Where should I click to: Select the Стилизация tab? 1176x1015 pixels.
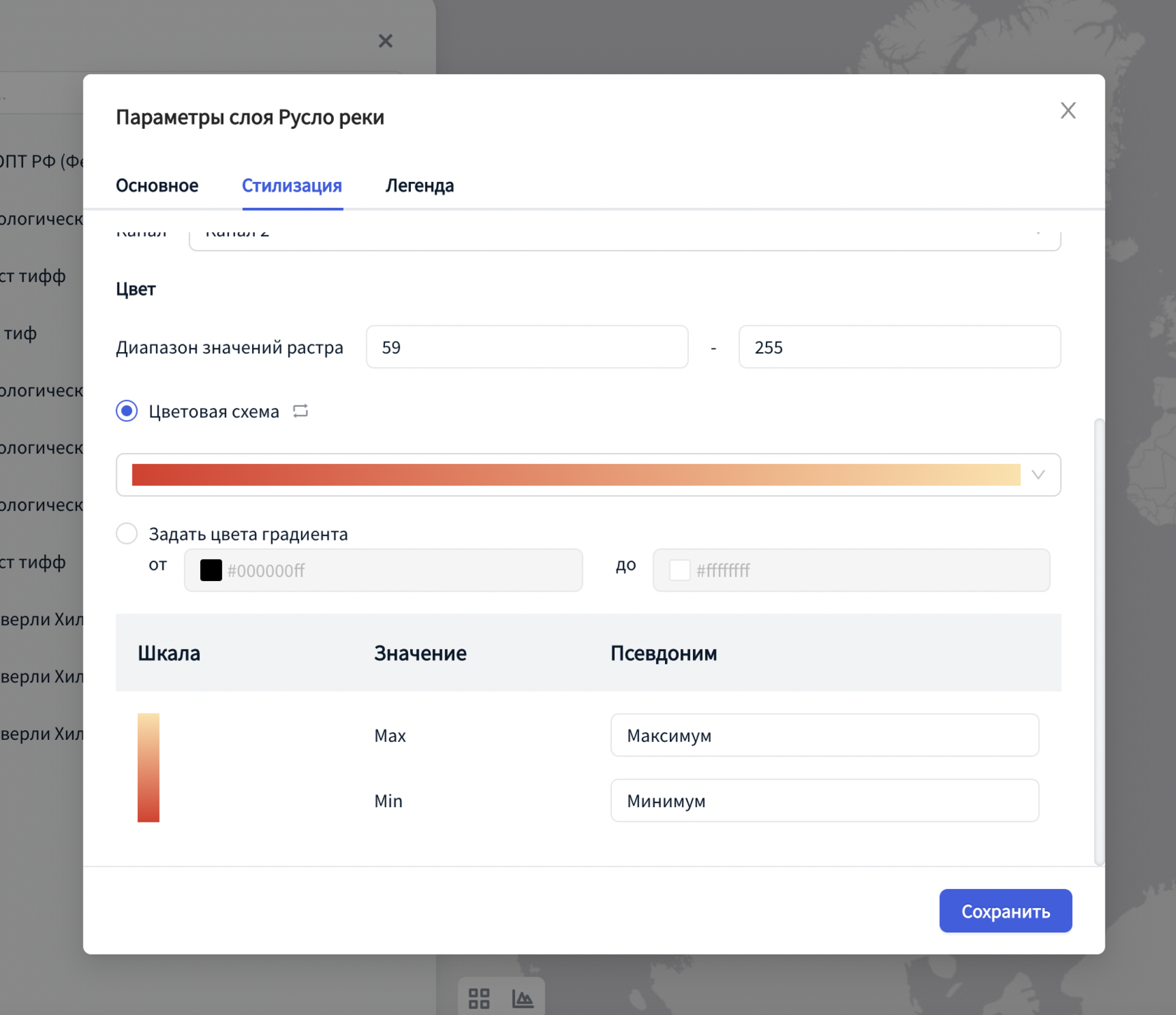292,185
